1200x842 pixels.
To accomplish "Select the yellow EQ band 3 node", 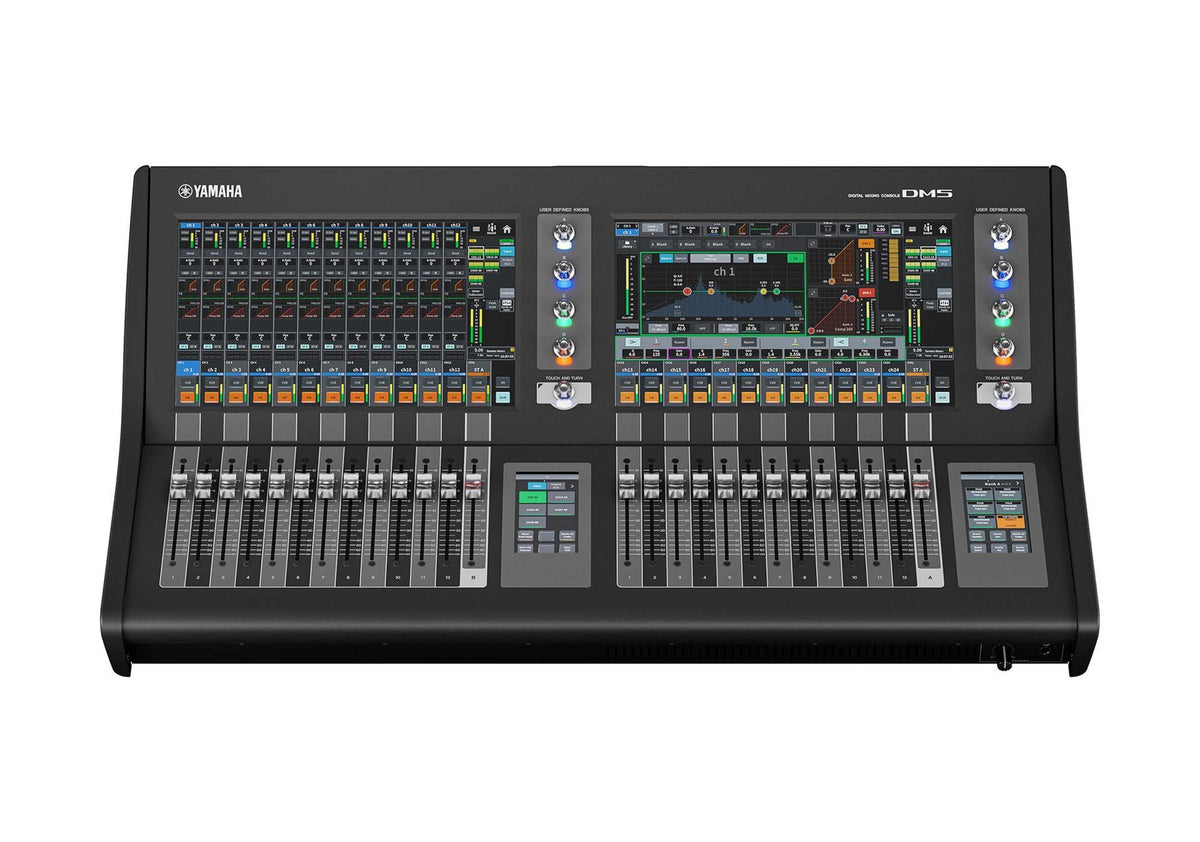I will point(763,291).
